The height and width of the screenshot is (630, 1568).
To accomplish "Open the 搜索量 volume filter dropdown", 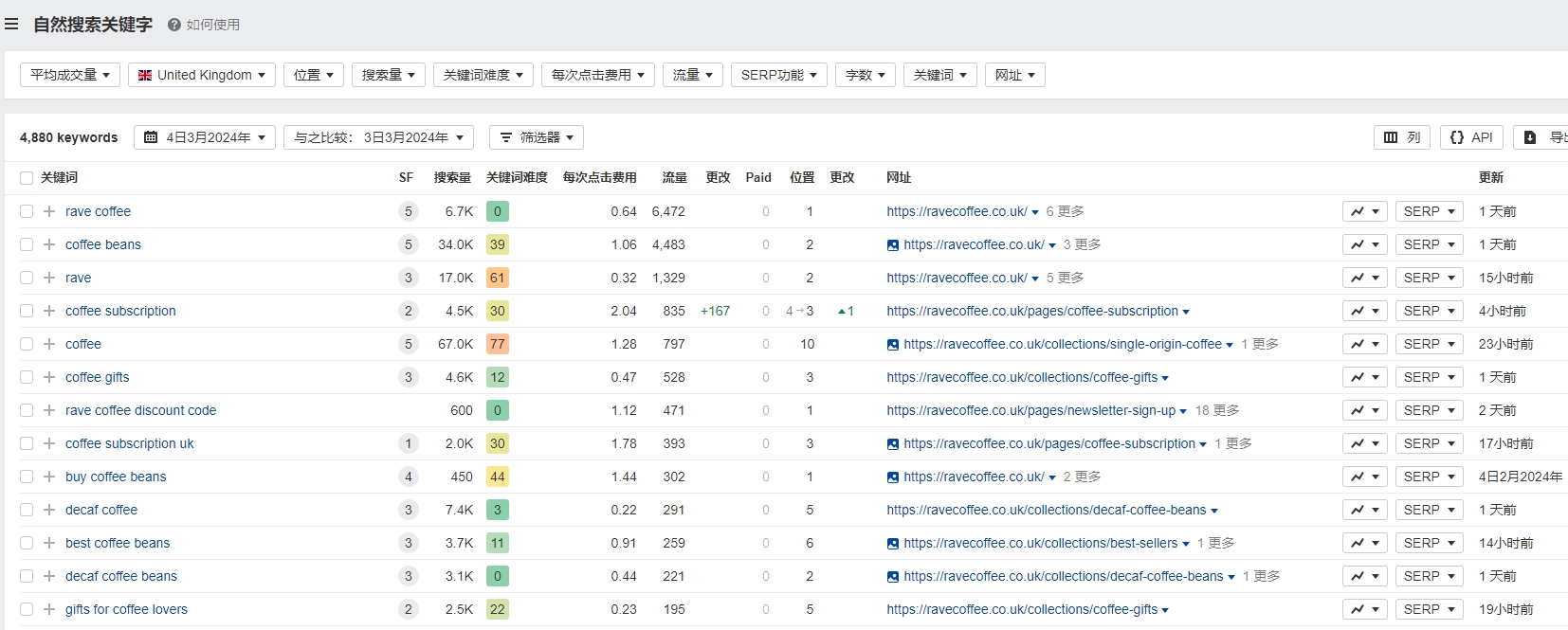I will coord(389,75).
